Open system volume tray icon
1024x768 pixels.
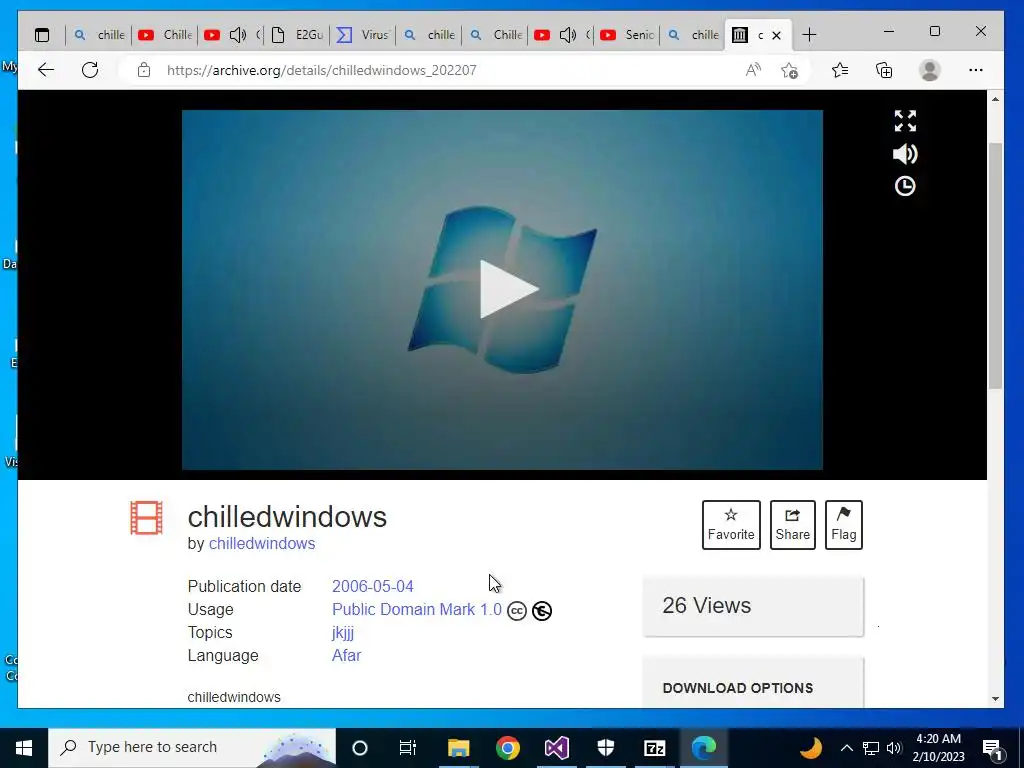pyautogui.click(x=894, y=748)
